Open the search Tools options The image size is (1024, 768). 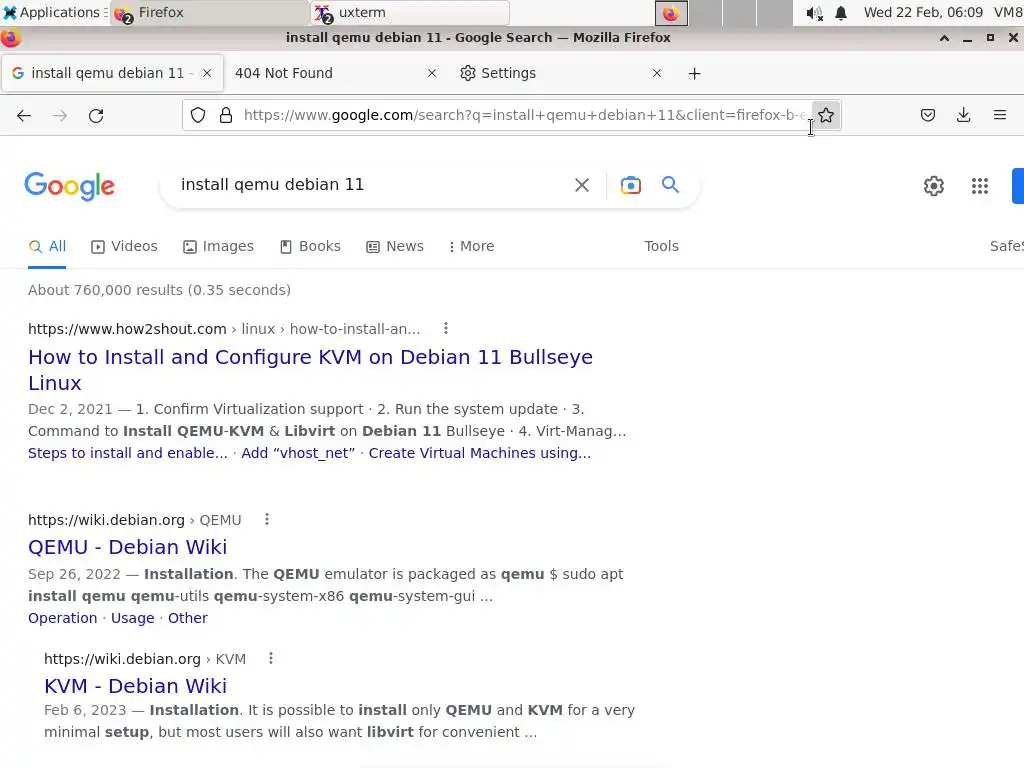point(661,246)
